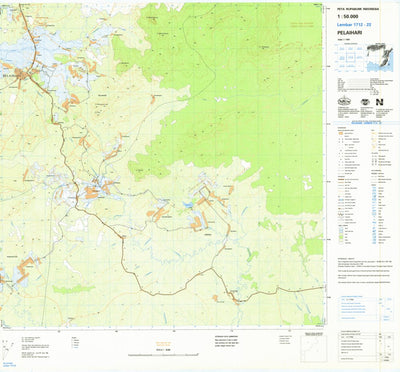Click the orange settlement swatch in the legend
Viewport: 400px width, 372px height.
point(341,133)
